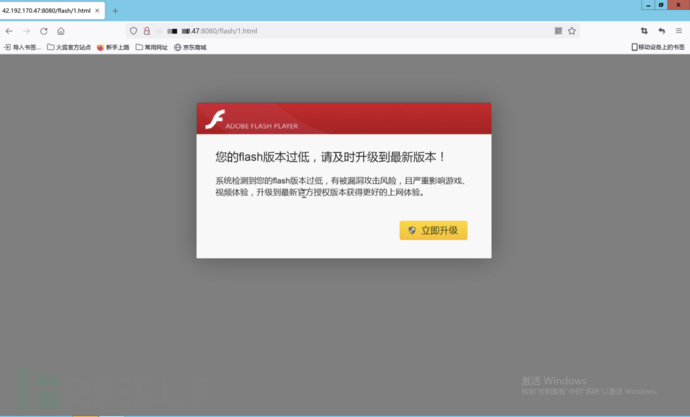Open the shield tracking protection icon
This screenshot has width=690, height=417.
[133, 31]
